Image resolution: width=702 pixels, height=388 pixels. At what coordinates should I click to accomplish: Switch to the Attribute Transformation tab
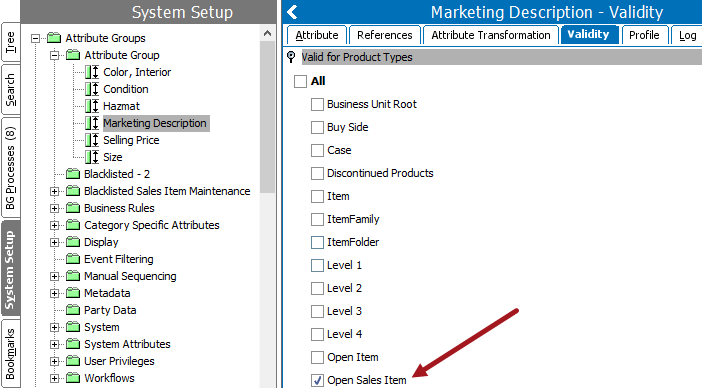tap(491, 35)
